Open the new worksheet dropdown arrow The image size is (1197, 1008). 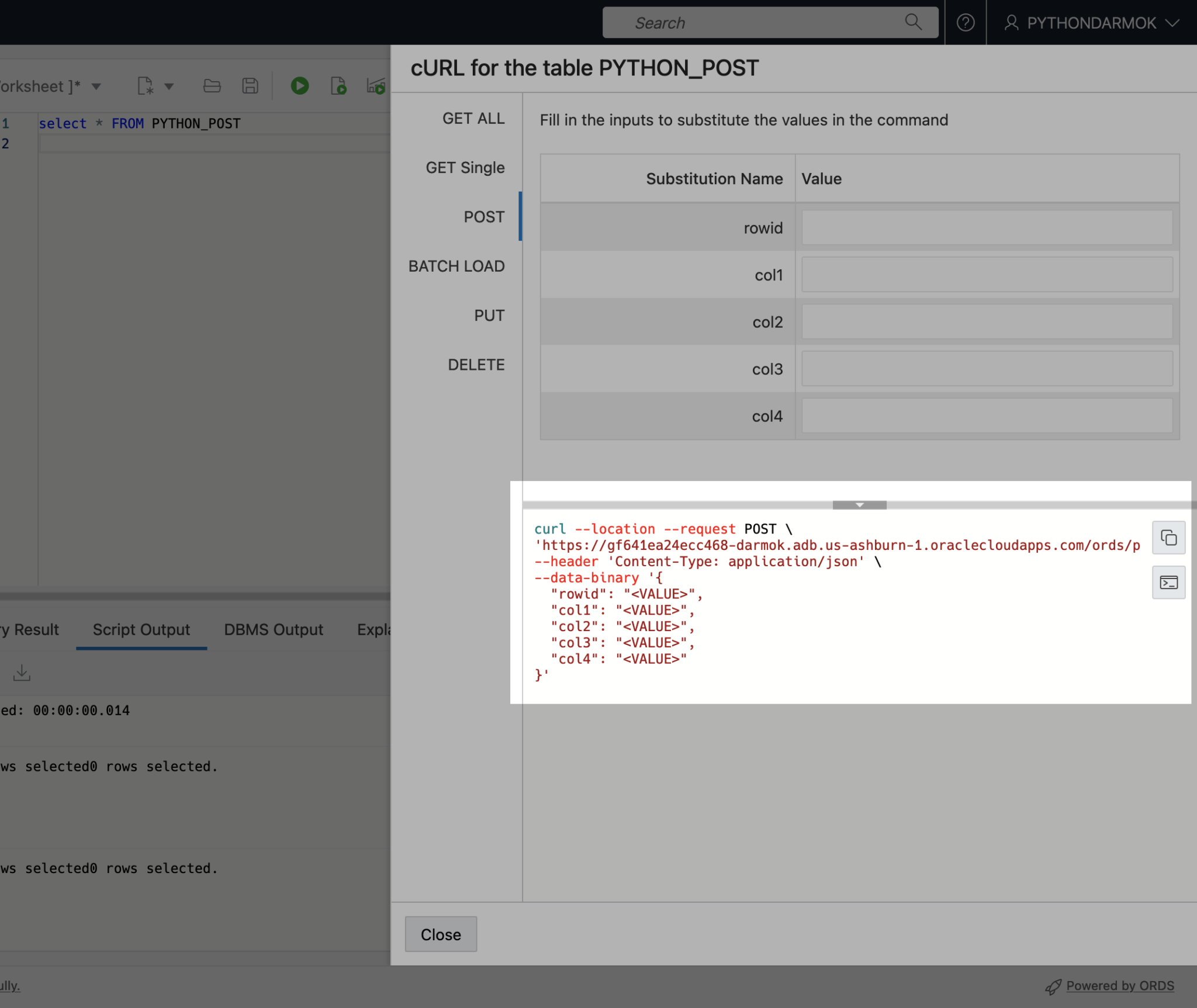click(169, 86)
